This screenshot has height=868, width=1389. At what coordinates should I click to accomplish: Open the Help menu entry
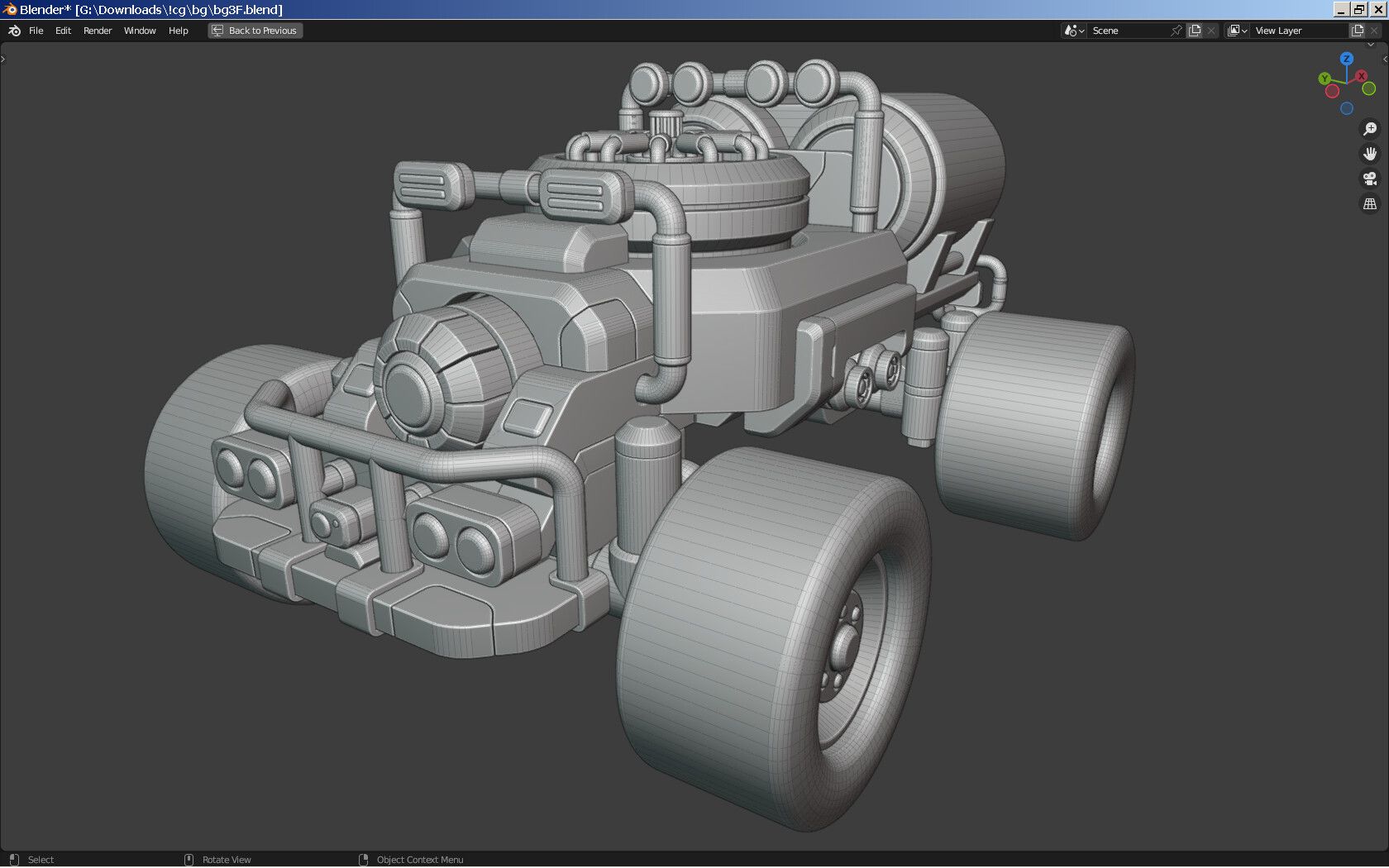pos(178,31)
